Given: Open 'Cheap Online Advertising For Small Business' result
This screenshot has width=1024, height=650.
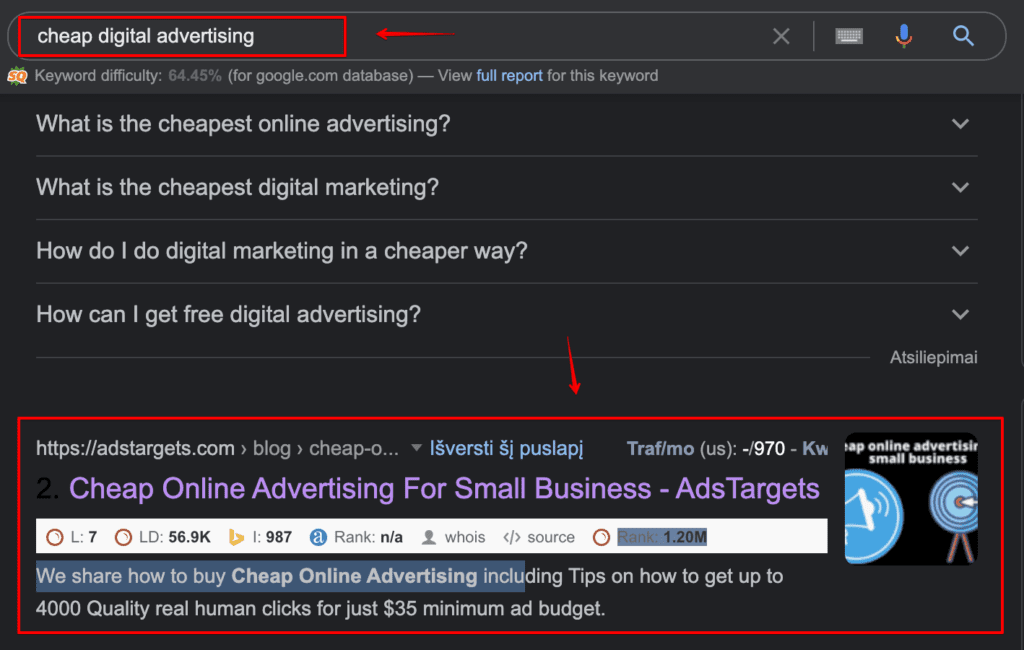Looking at the screenshot, I should tap(444, 489).
